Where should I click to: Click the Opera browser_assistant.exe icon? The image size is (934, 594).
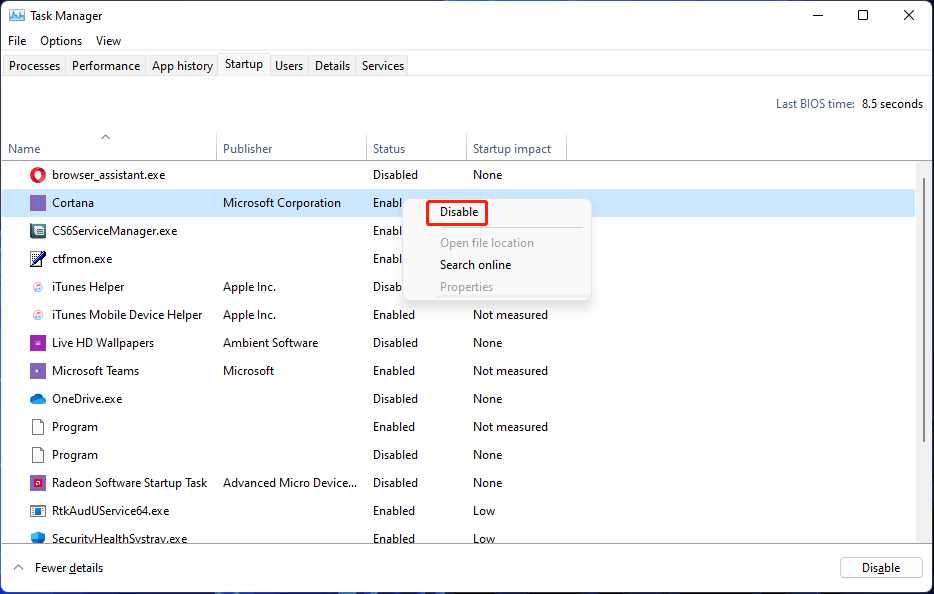point(38,175)
